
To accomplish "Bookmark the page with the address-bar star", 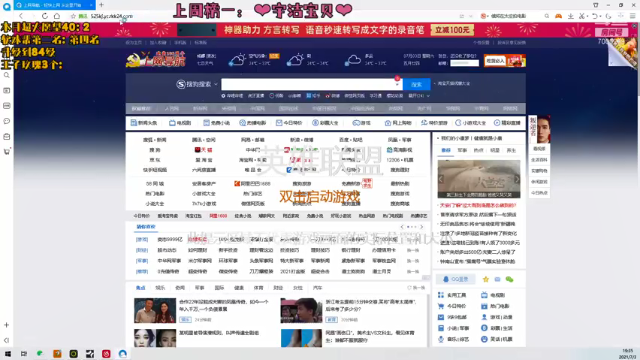I will (x=73, y=16).
